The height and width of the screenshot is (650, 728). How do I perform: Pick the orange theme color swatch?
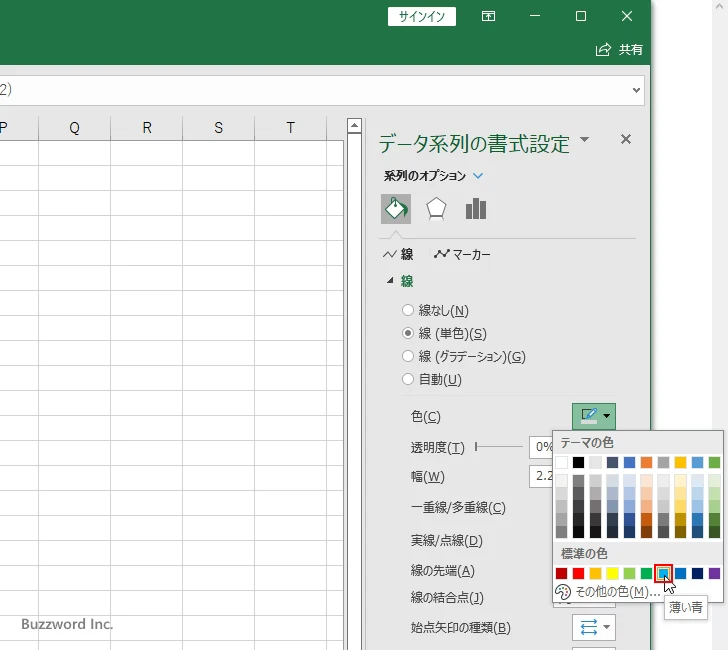click(x=646, y=462)
